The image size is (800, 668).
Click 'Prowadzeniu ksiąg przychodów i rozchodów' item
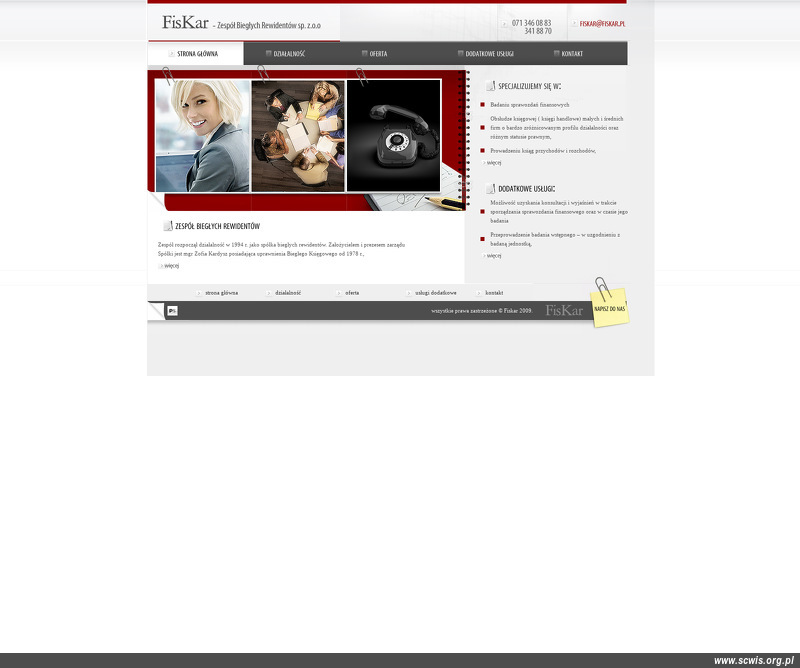(543, 151)
